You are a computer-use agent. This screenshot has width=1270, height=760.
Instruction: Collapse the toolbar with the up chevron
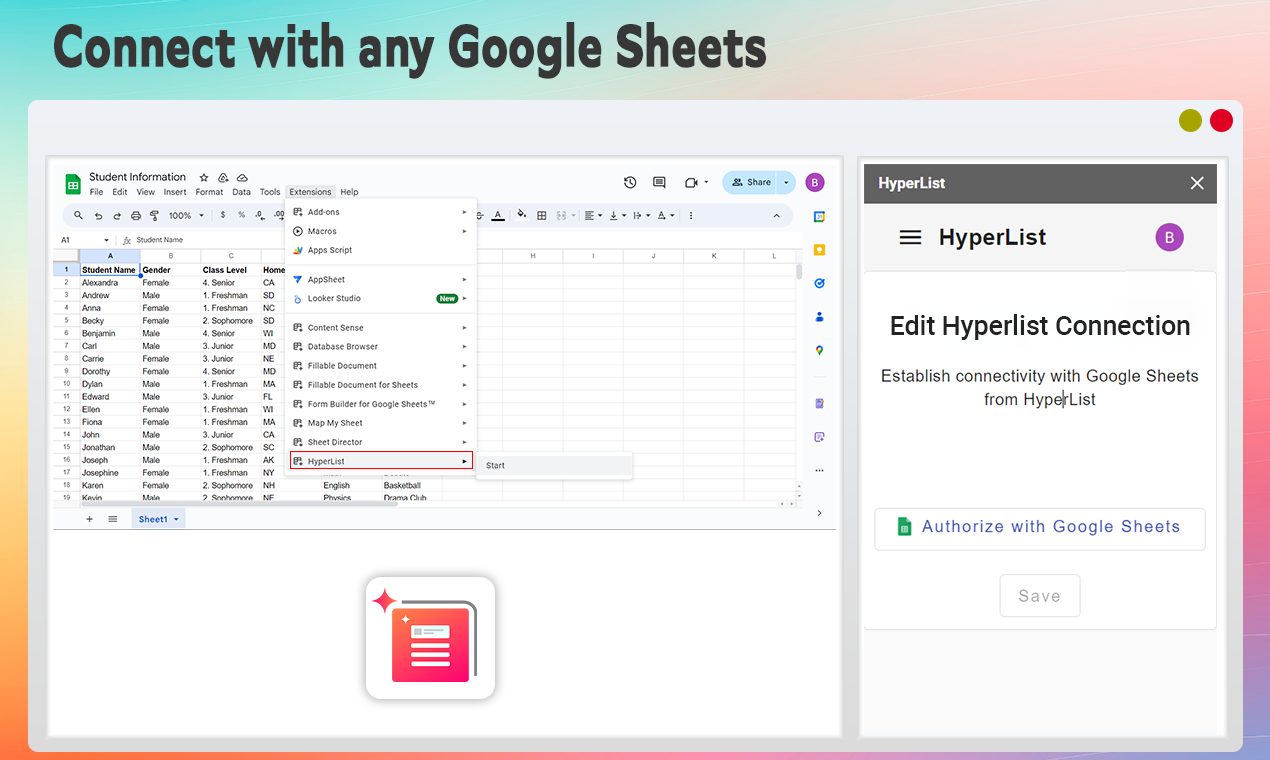(x=777, y=215)
